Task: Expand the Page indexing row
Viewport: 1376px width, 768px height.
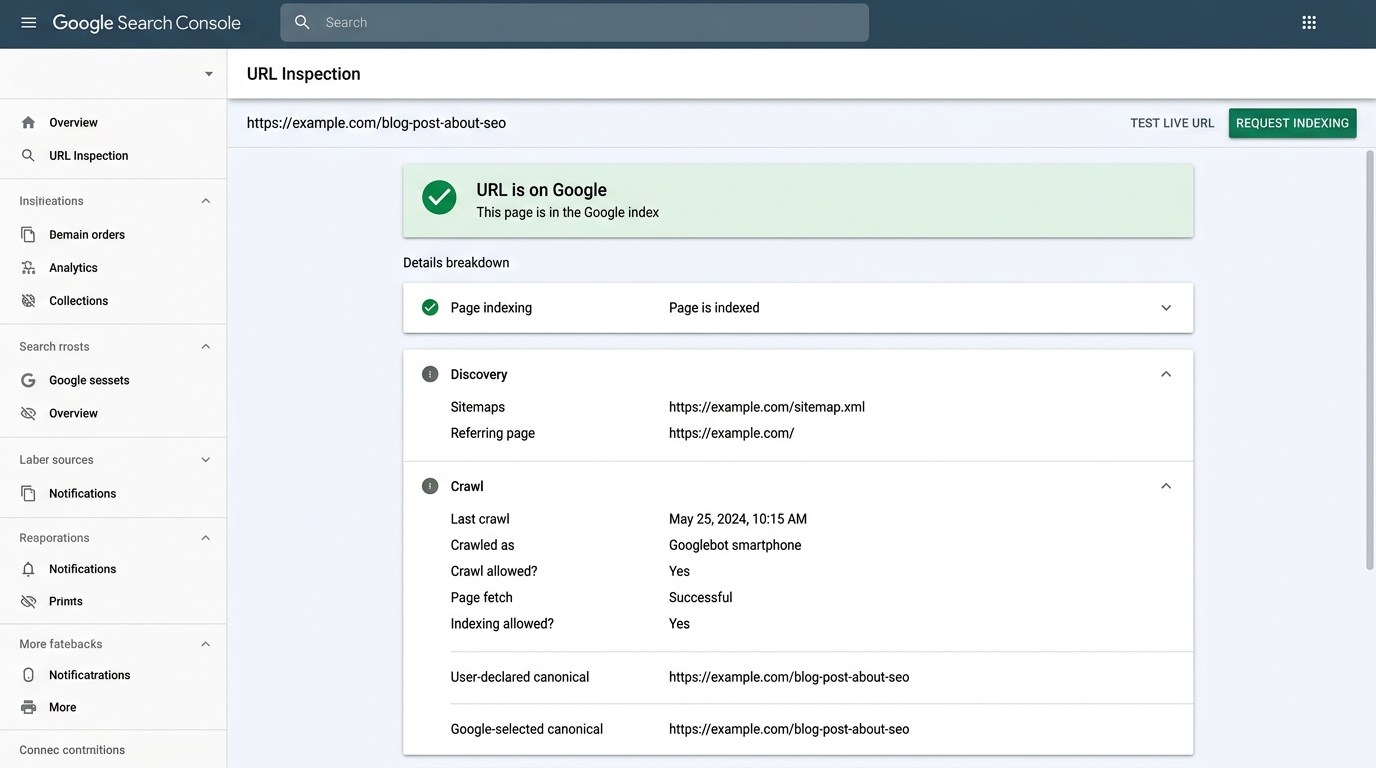Action: point(1166,308)
